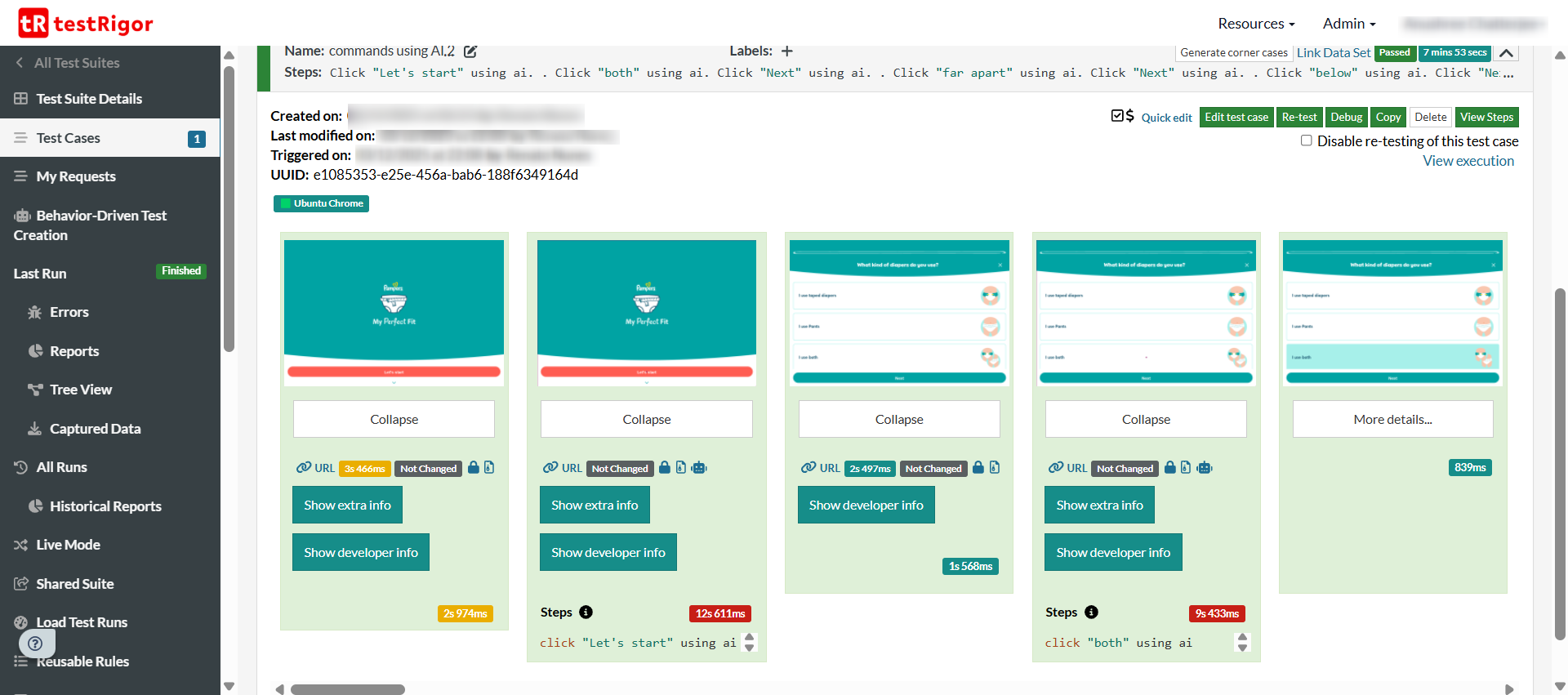
Task: Collapse the first screenshot step card
Action: point(394,419)
